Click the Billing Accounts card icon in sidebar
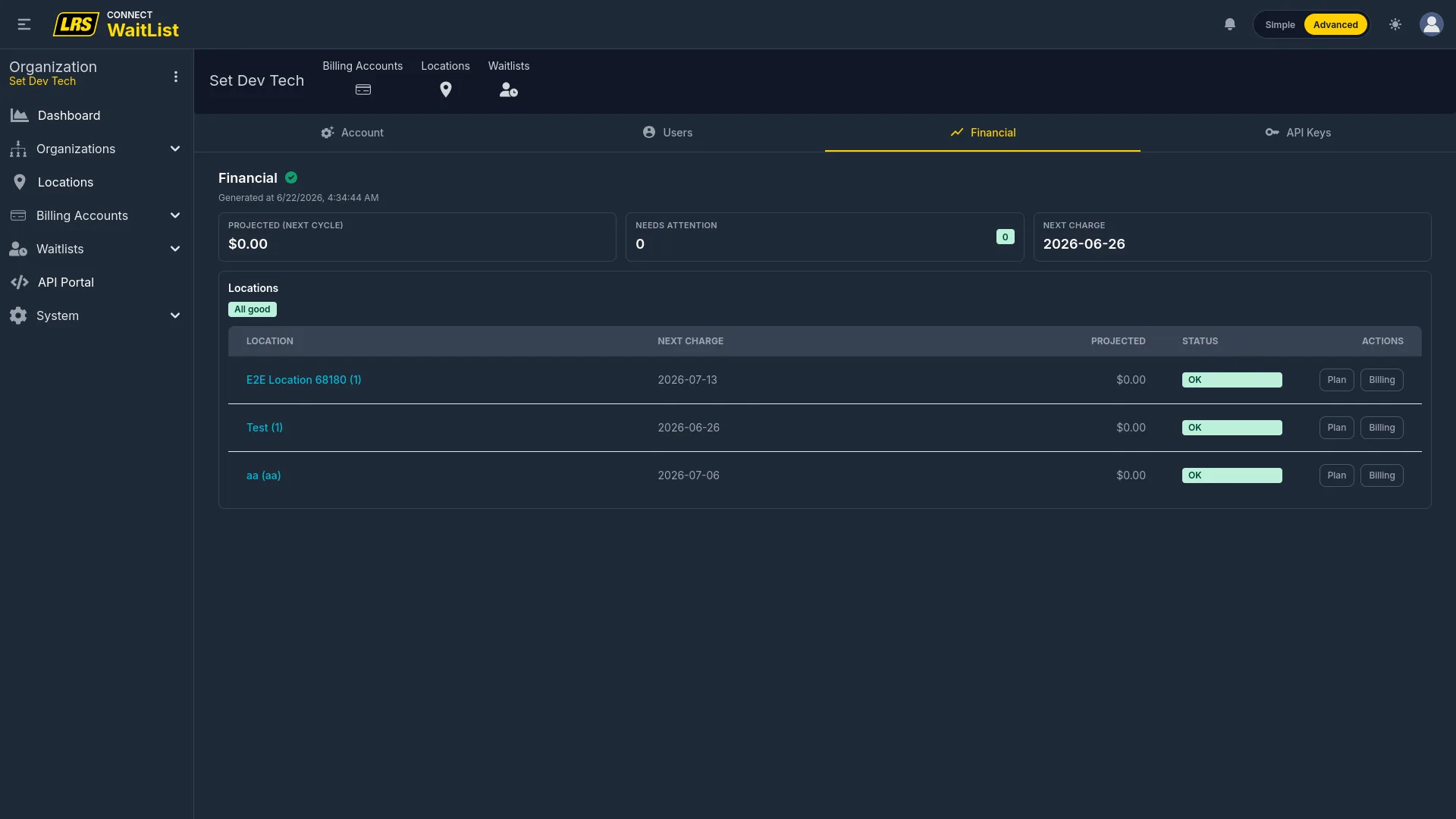 tap(18, 215)
